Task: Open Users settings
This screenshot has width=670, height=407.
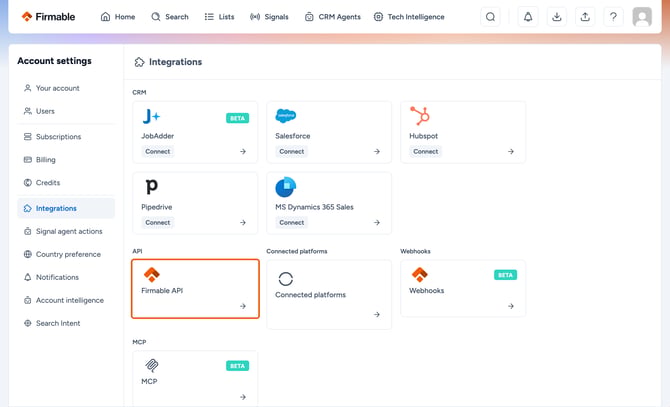Action: (x=66, y=111)
